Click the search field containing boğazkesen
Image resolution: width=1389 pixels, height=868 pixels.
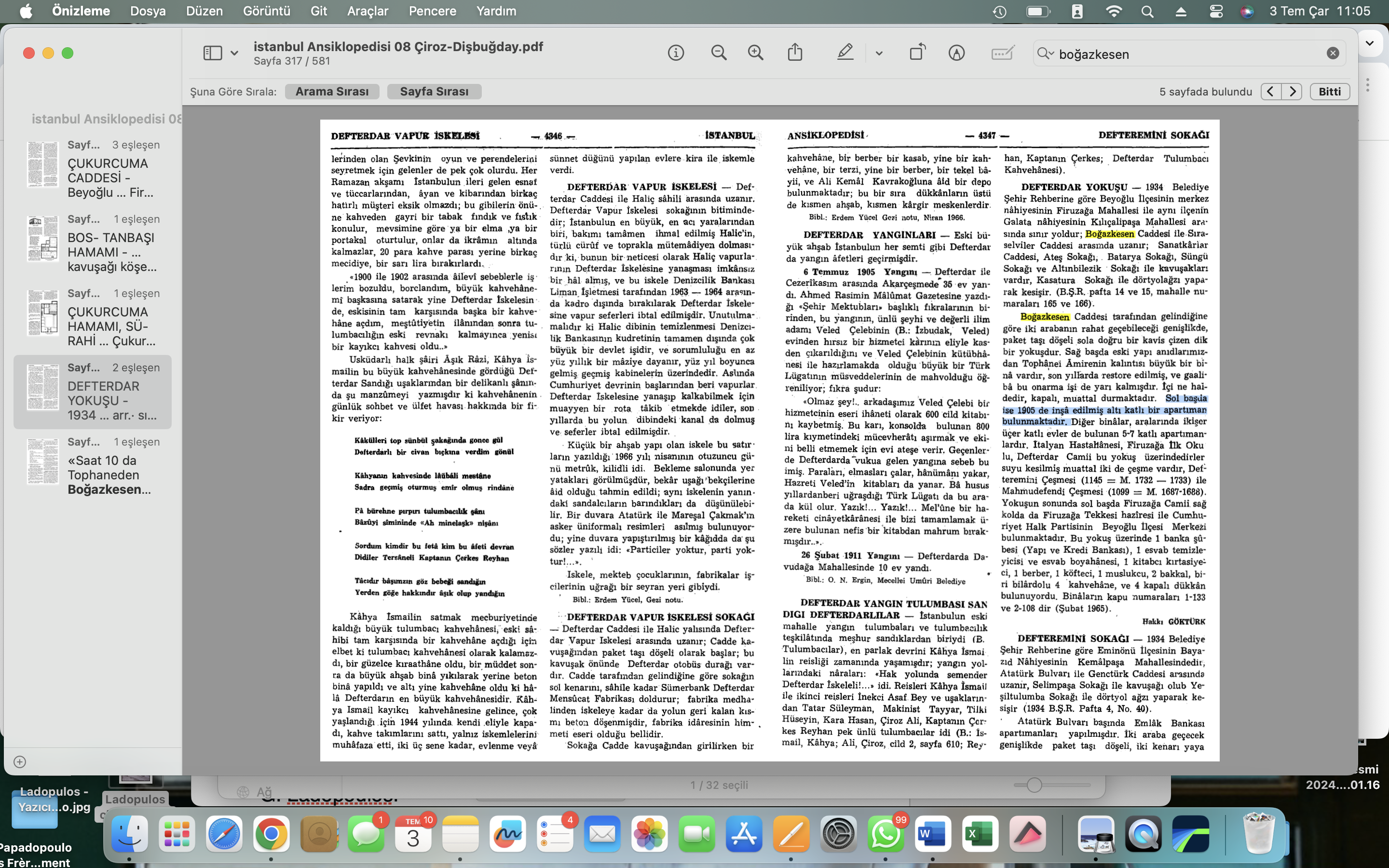[x=1189, y=54]
